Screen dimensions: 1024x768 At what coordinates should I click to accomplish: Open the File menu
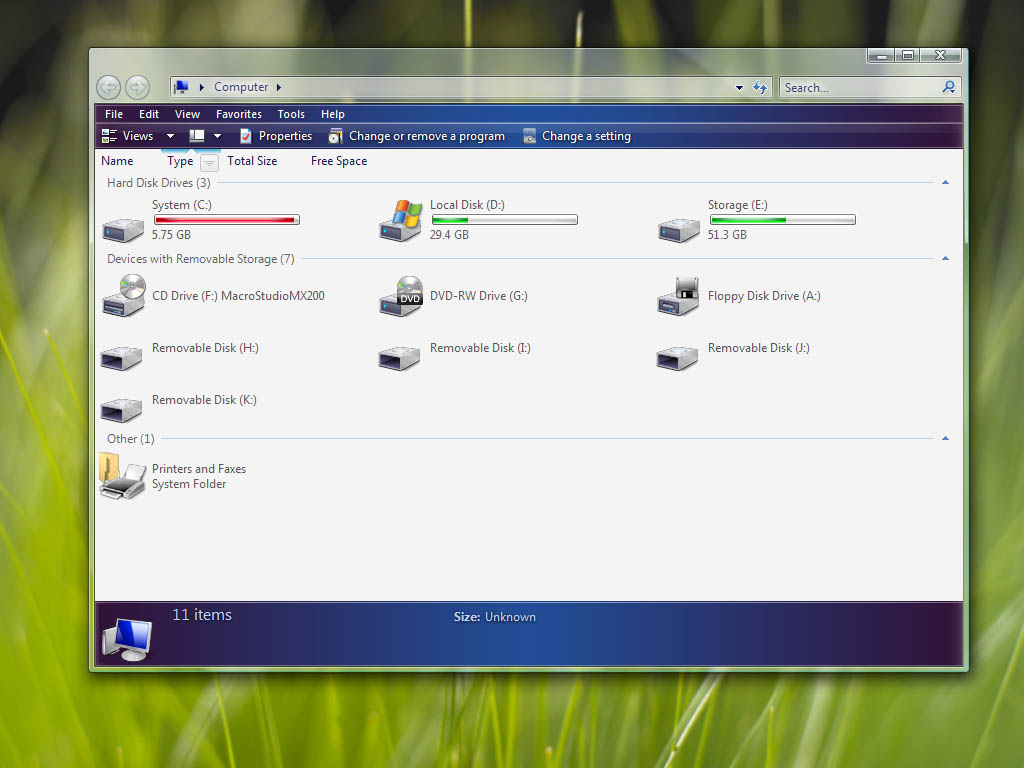click(114, 114)
